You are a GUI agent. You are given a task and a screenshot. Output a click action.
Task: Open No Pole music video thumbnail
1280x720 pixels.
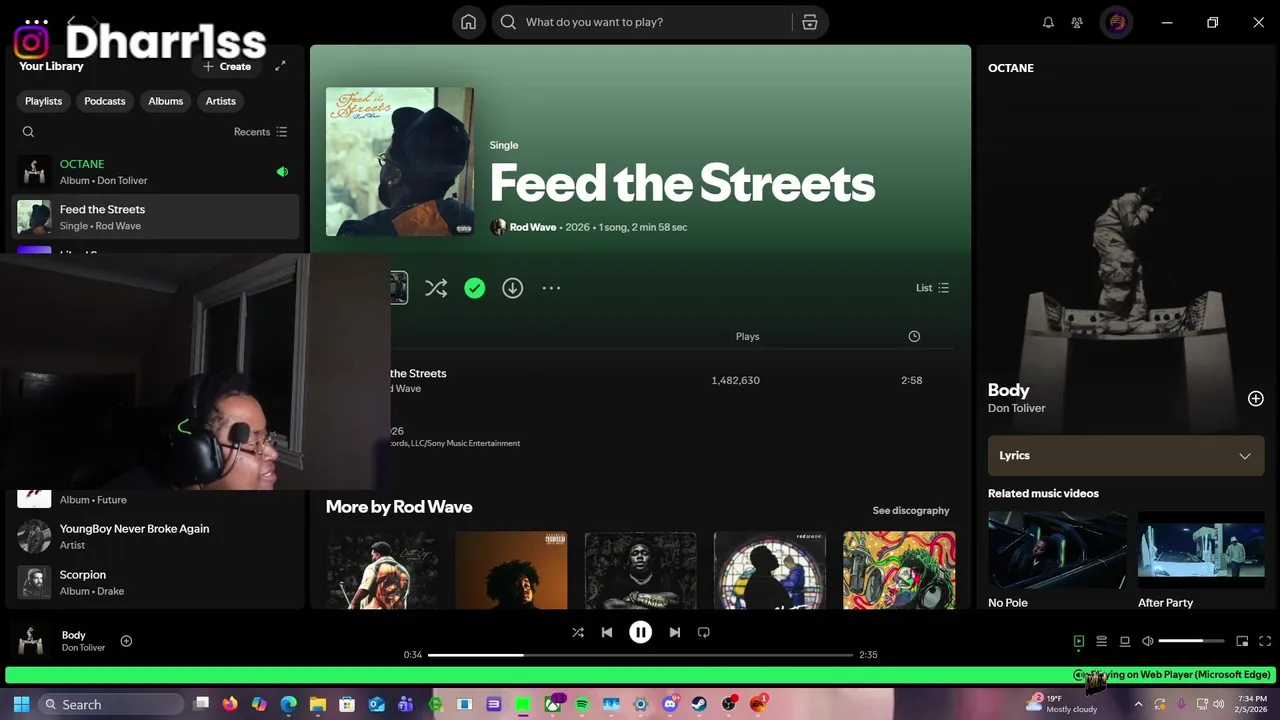1057,550
